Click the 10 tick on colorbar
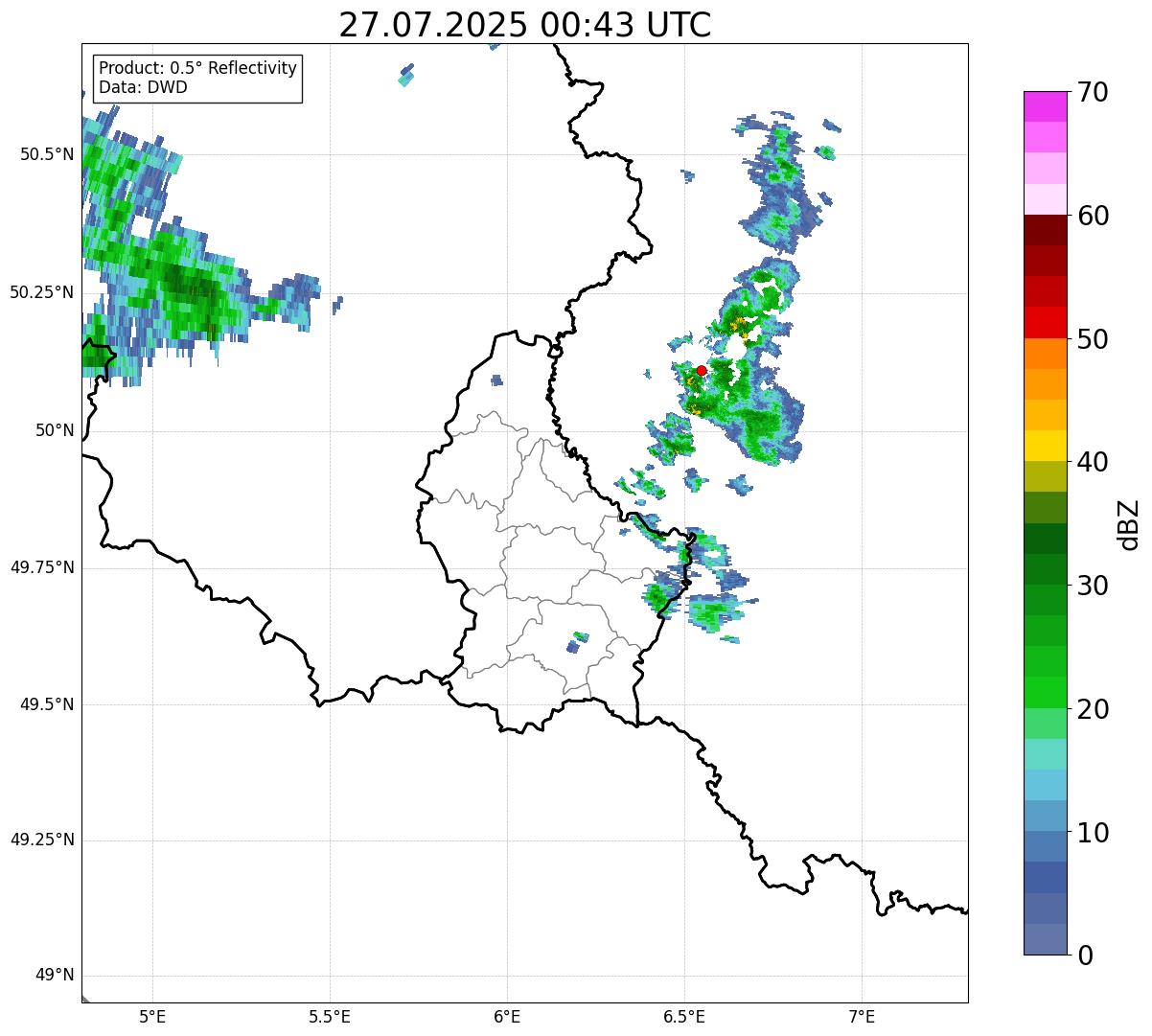 (x=1093, y=832)
